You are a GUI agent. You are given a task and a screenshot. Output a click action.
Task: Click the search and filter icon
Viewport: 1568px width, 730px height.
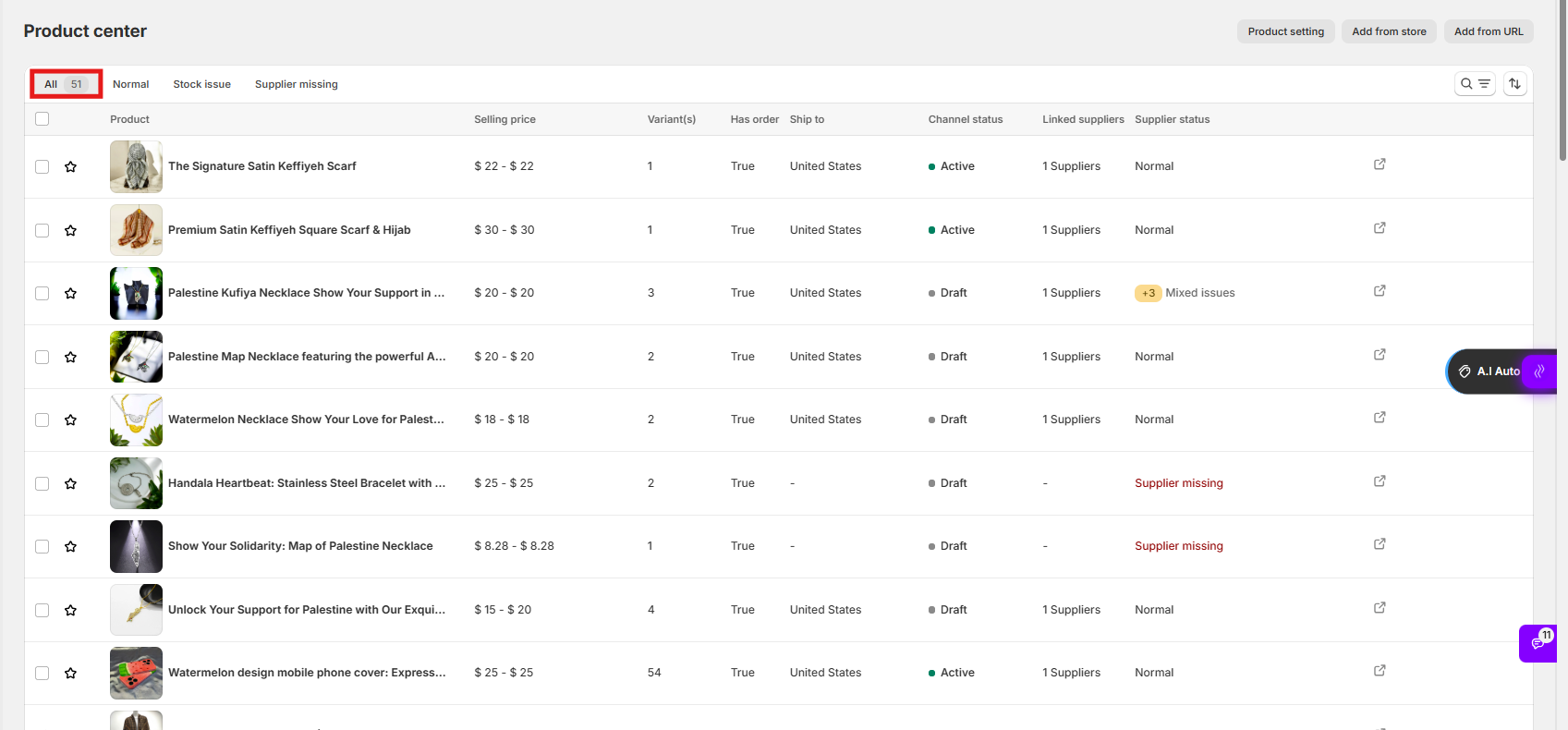pos(1475,84)
